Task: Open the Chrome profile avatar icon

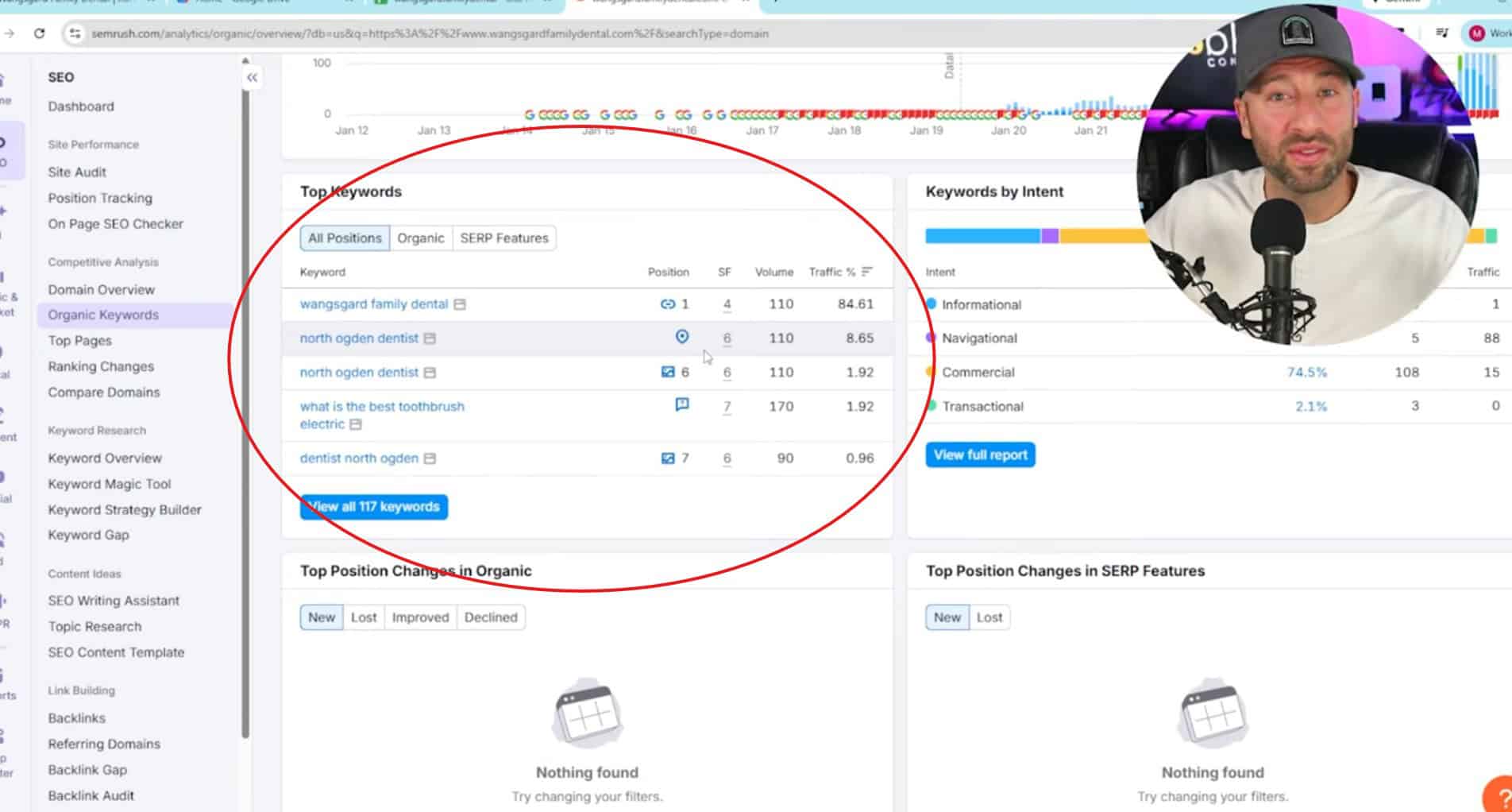Action: (x=1479, y=34)
